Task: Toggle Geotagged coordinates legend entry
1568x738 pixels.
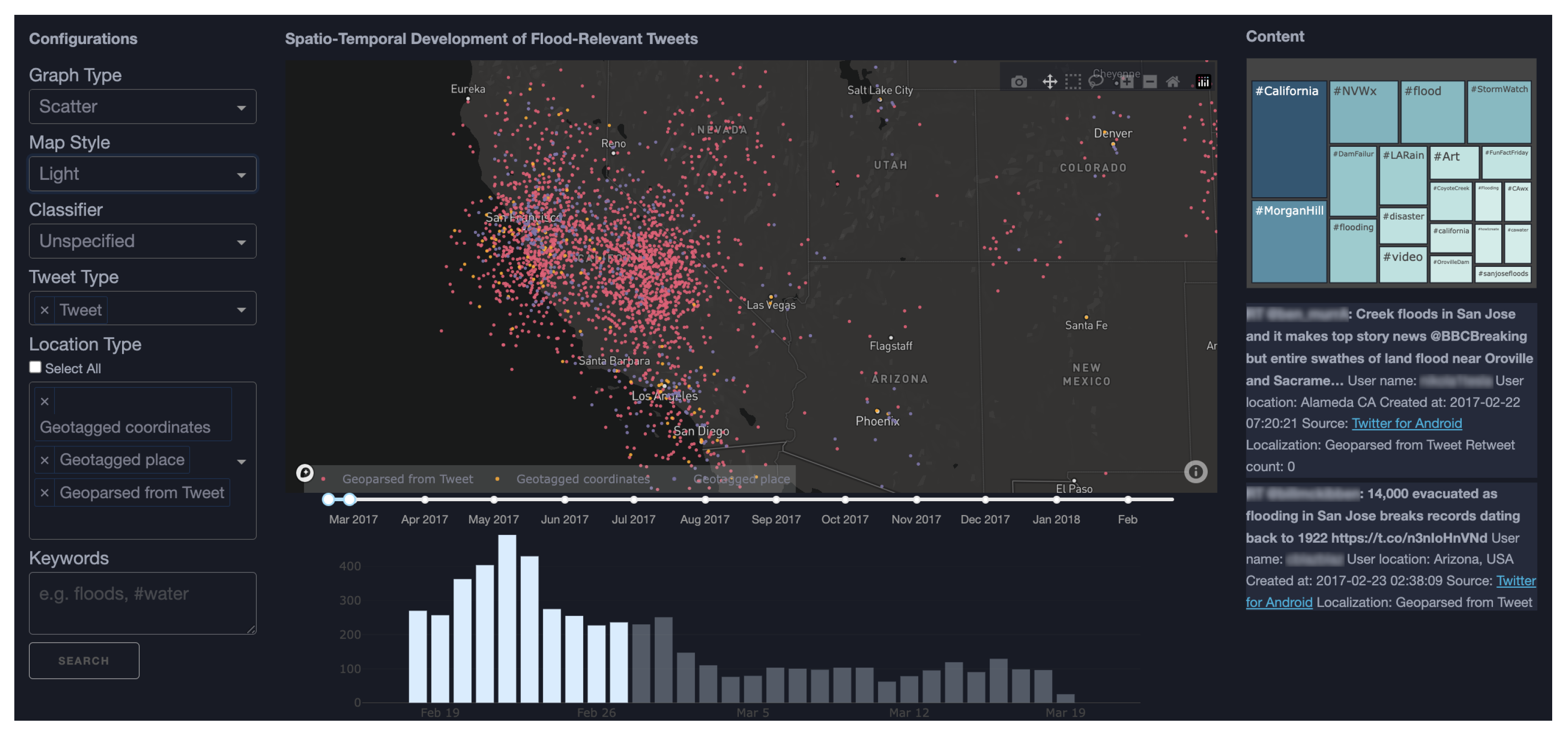Action: pos(582,479)
